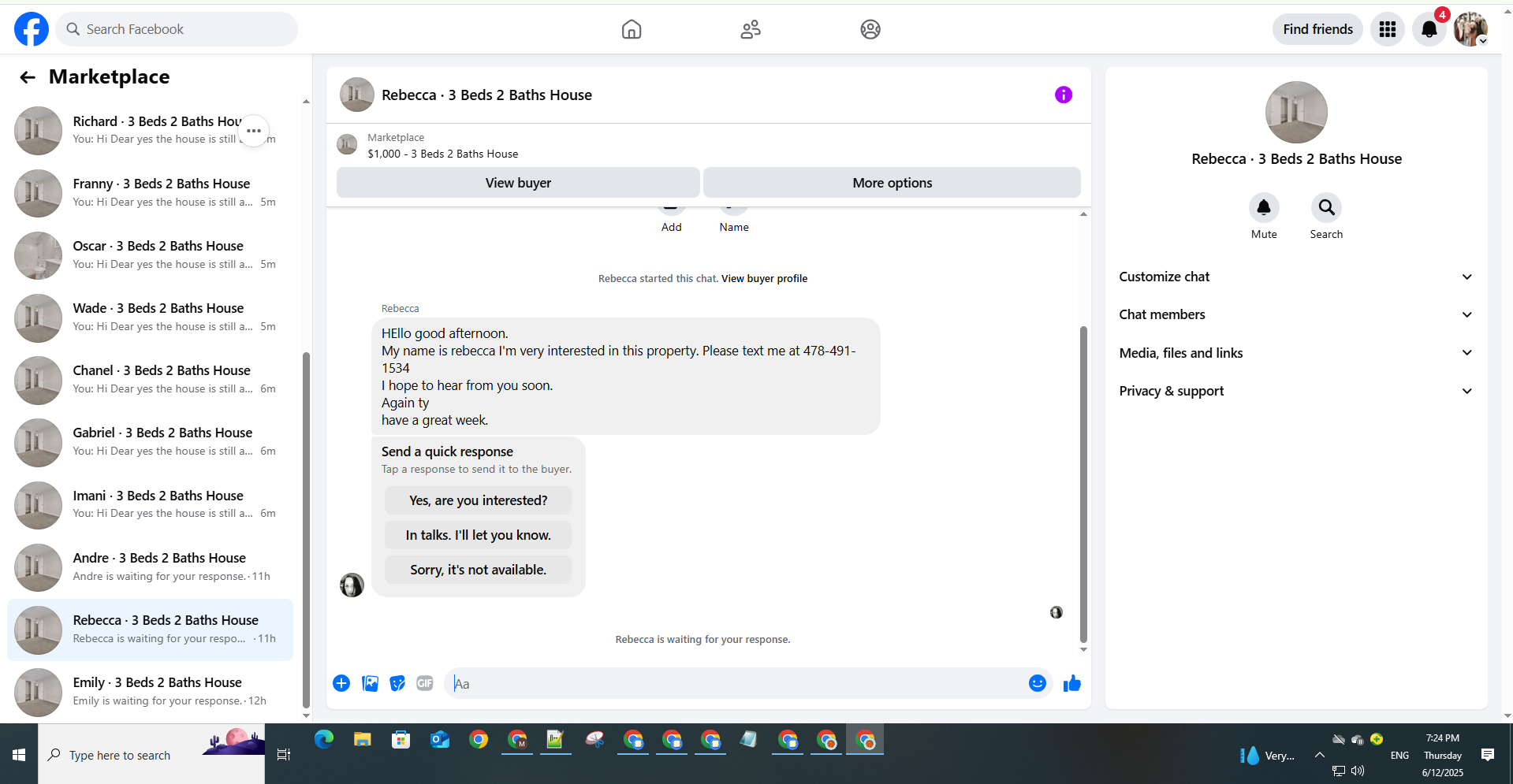Click the View buyer button
This screenshot has width=1513, height=784.
[x=518, y=183]
